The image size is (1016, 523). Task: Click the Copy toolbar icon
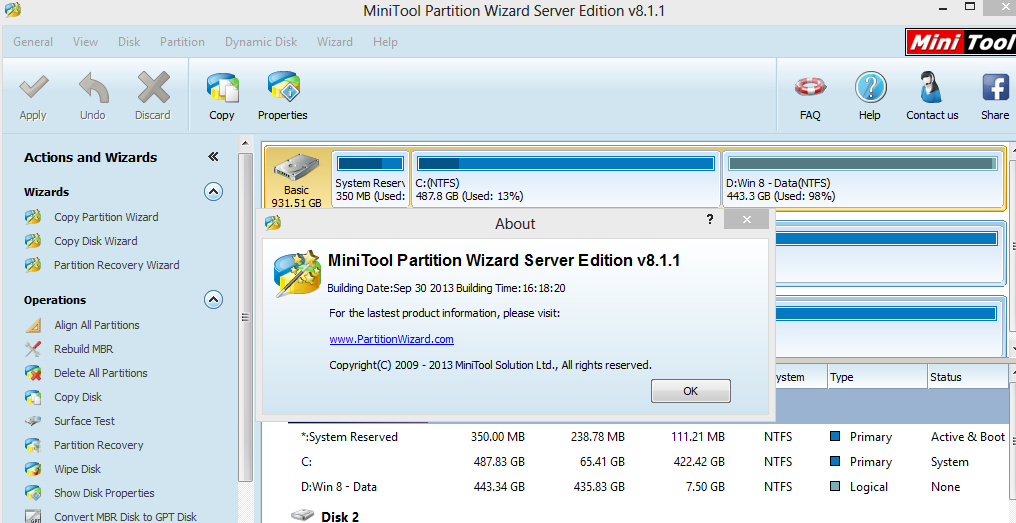222,87
